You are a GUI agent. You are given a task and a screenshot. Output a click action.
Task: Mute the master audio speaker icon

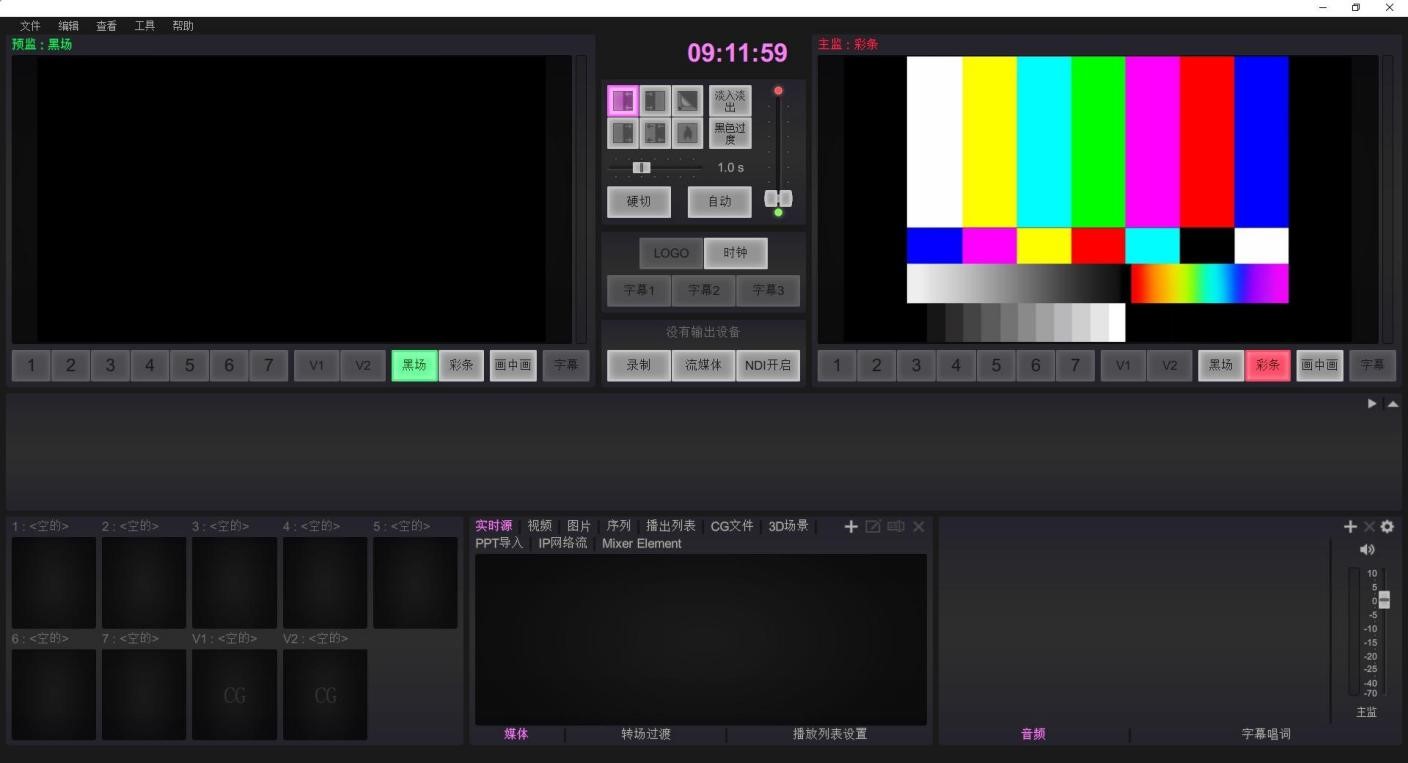point(1367,549)
